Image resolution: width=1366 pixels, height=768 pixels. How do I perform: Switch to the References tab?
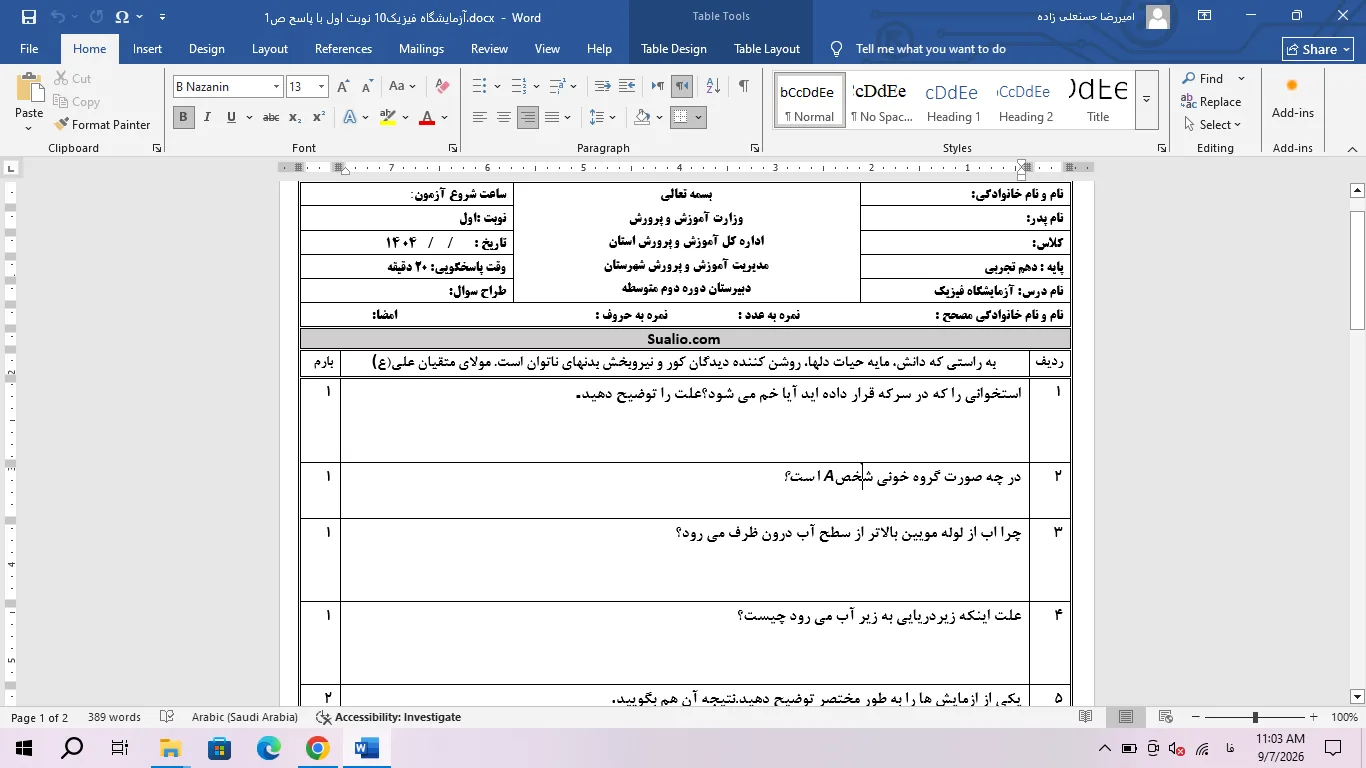click(343, 49)
